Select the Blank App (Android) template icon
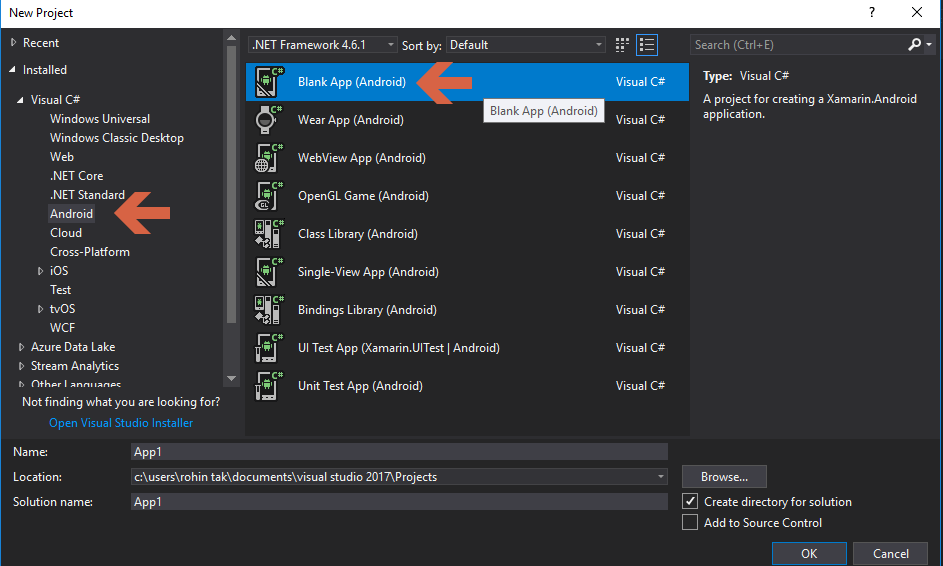This screenshot has width=943, height=566. pyautogui.click(x=268, y=82)
